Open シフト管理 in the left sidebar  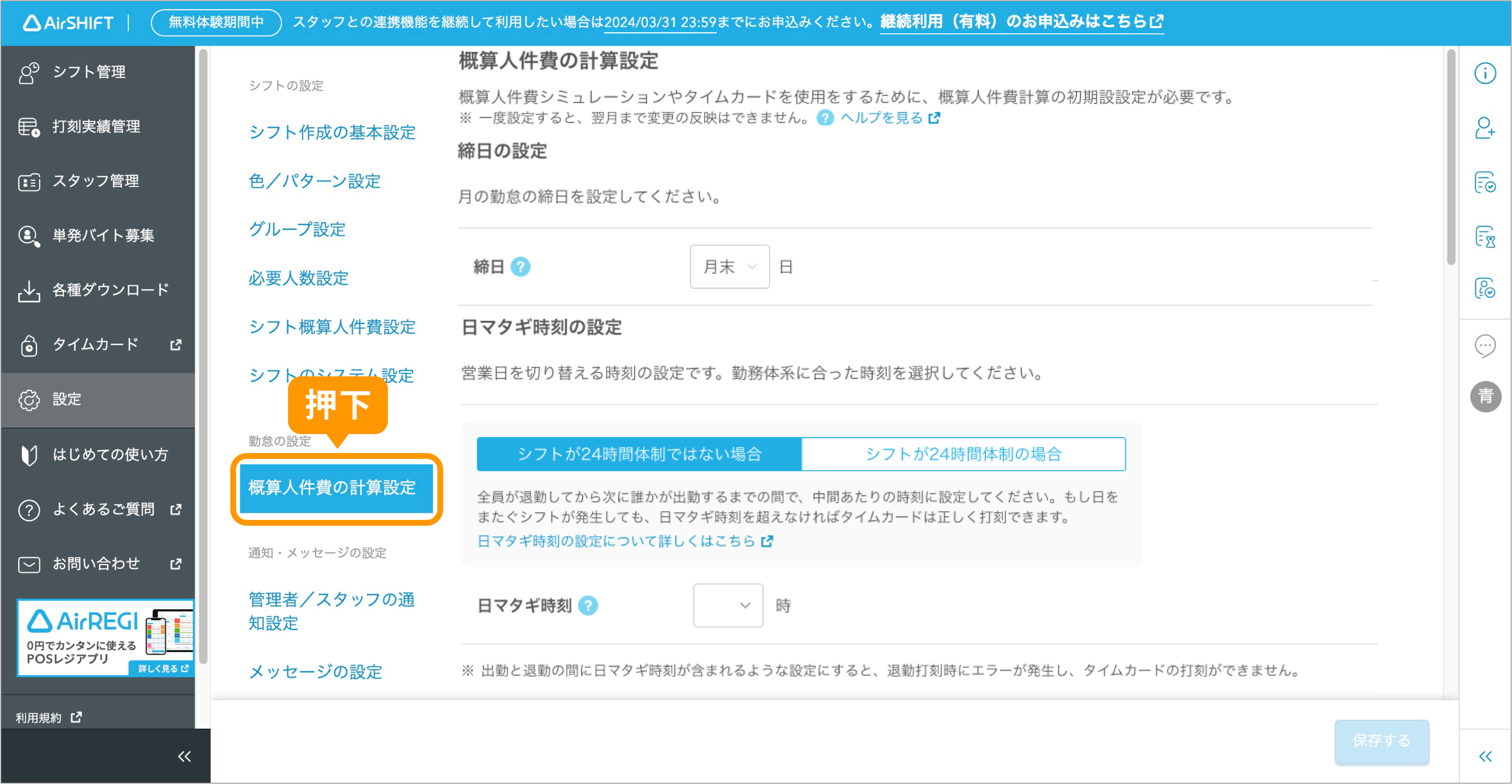(x=97, y=72)
